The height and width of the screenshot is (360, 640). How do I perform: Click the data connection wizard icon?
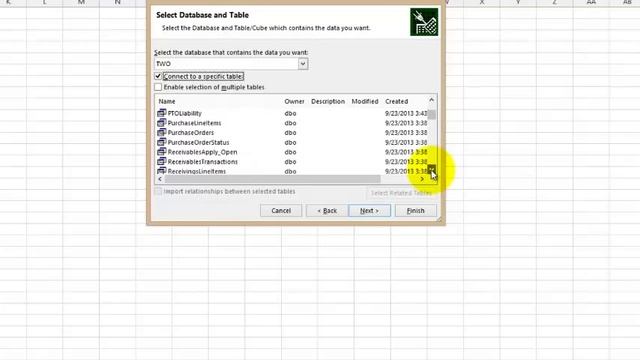(424, 22)
